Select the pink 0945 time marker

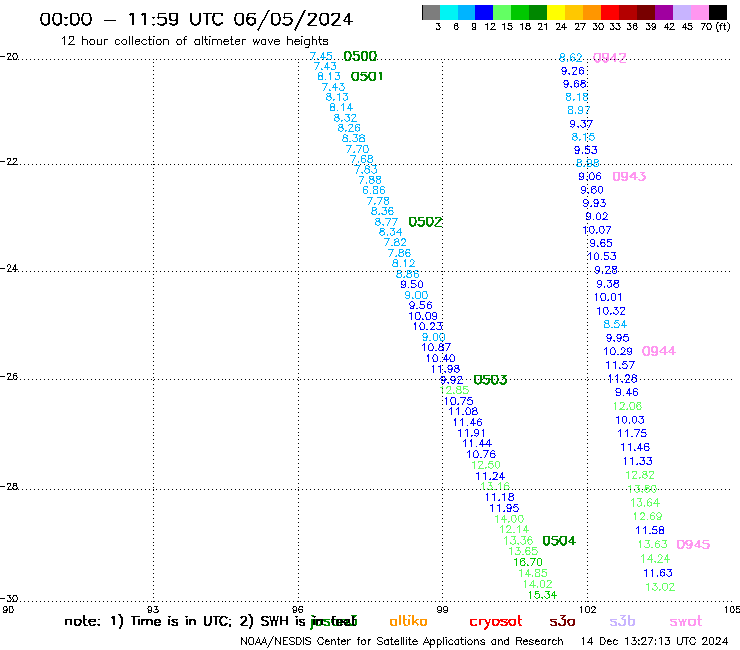coord(693,545)
